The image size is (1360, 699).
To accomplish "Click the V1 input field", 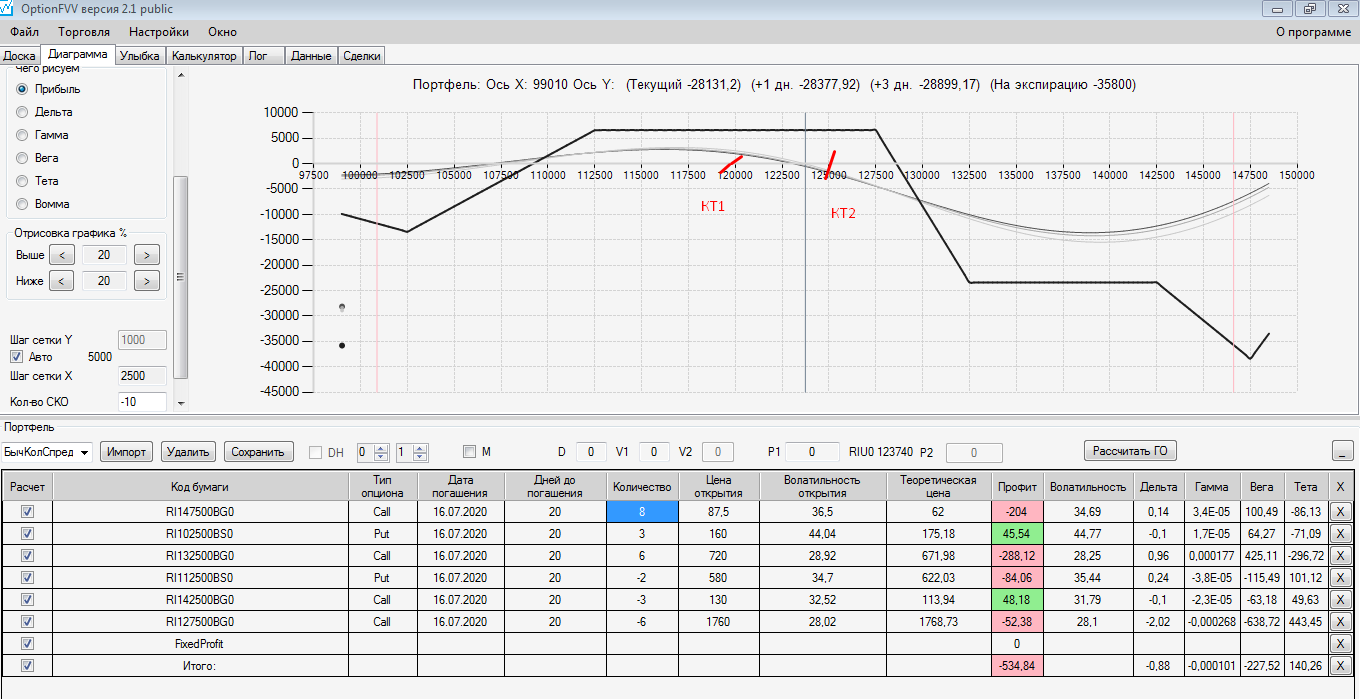I will [x=654, y=452].
